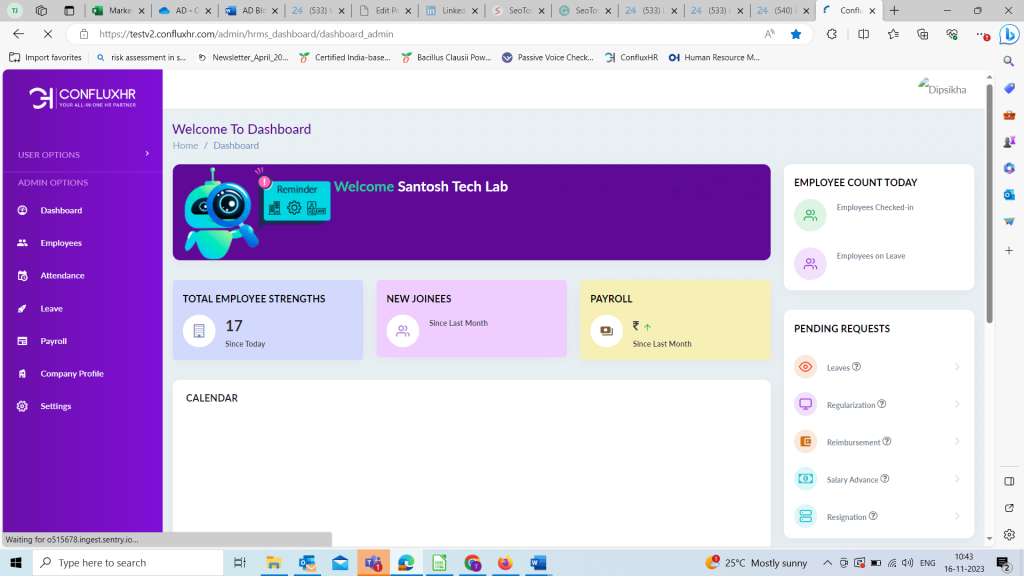
Task: Click the Home breadcrumb link
Action: pyautogui.click(x=185, y=146)
